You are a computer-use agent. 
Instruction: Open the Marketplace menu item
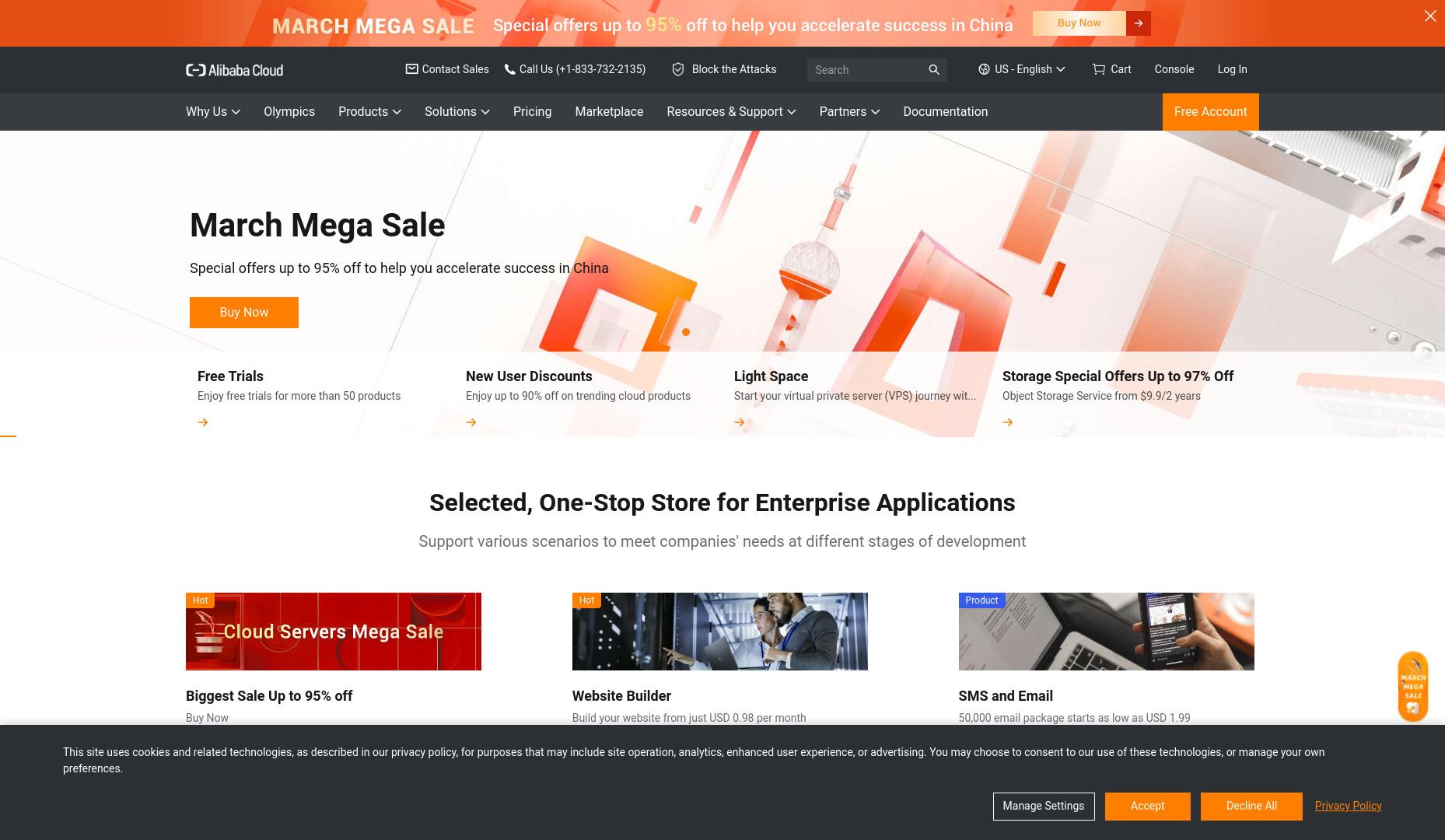[609, 112]
